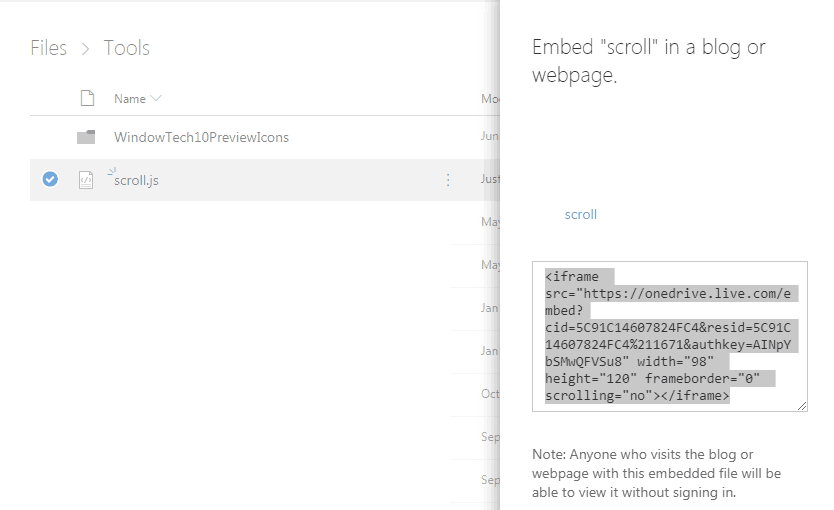The image size is (834, 510).
Task: Open the WindowTech10PreviewIcons folder
Action: (201, 137)
